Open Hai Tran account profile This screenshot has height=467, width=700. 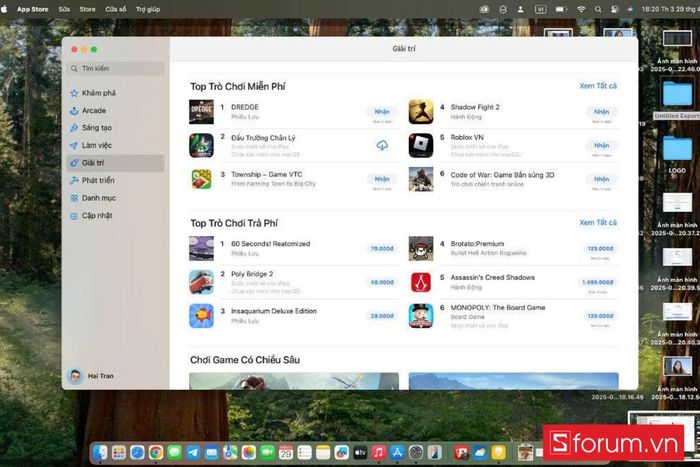pos(91,376)
